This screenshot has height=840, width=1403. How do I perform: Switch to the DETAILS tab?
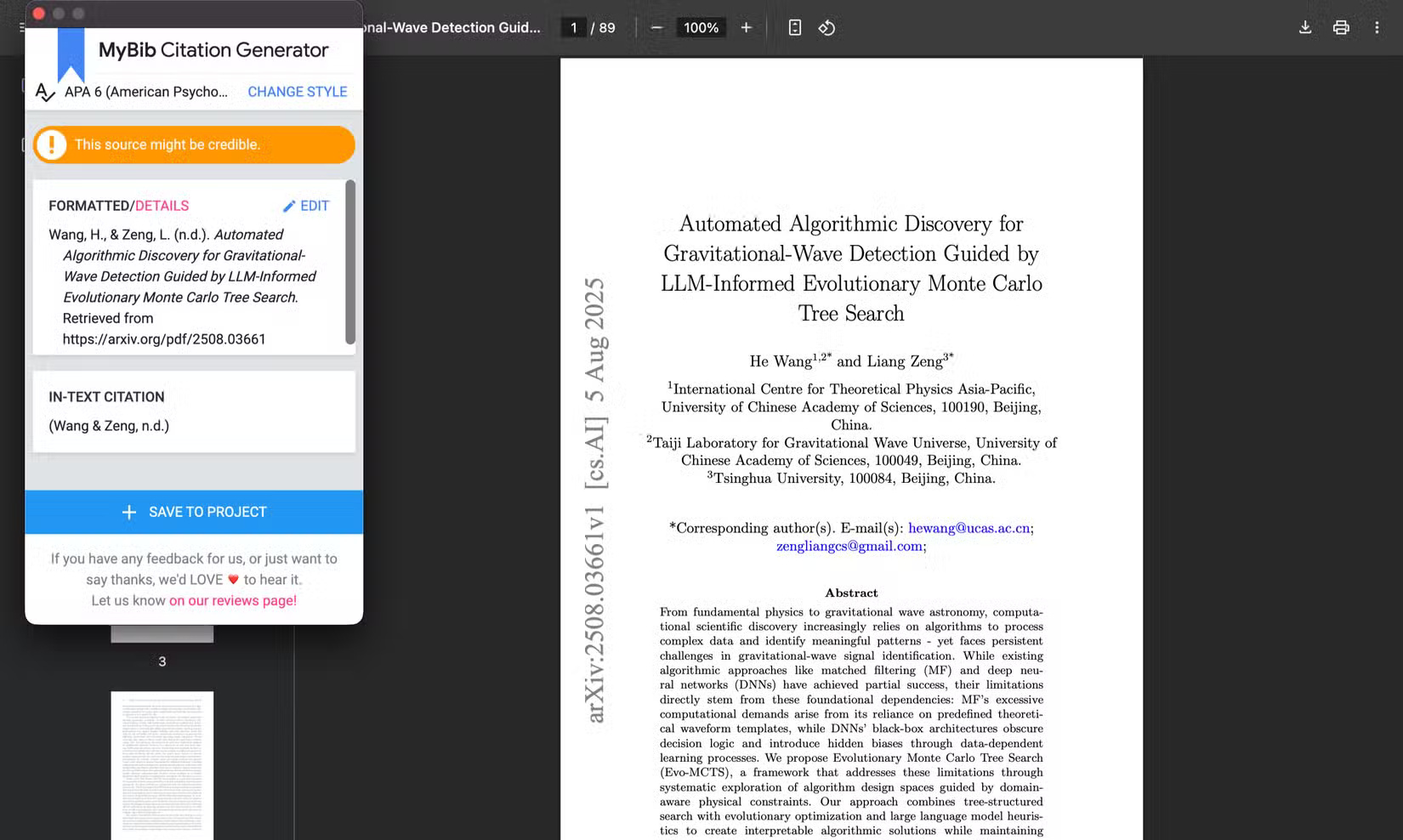[162, 206]
